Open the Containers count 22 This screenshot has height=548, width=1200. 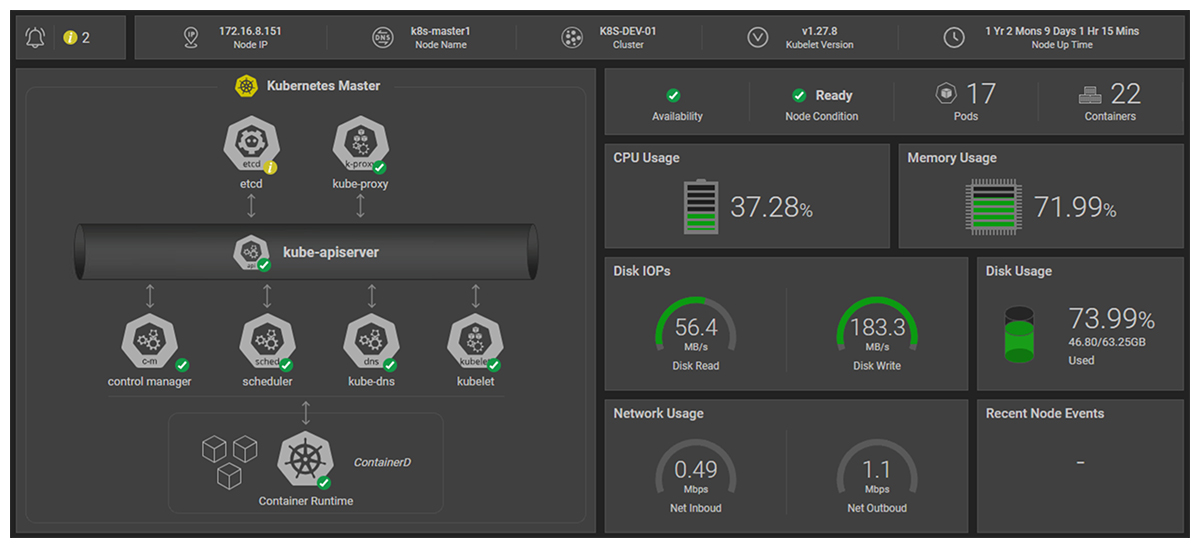(1125, 94)
